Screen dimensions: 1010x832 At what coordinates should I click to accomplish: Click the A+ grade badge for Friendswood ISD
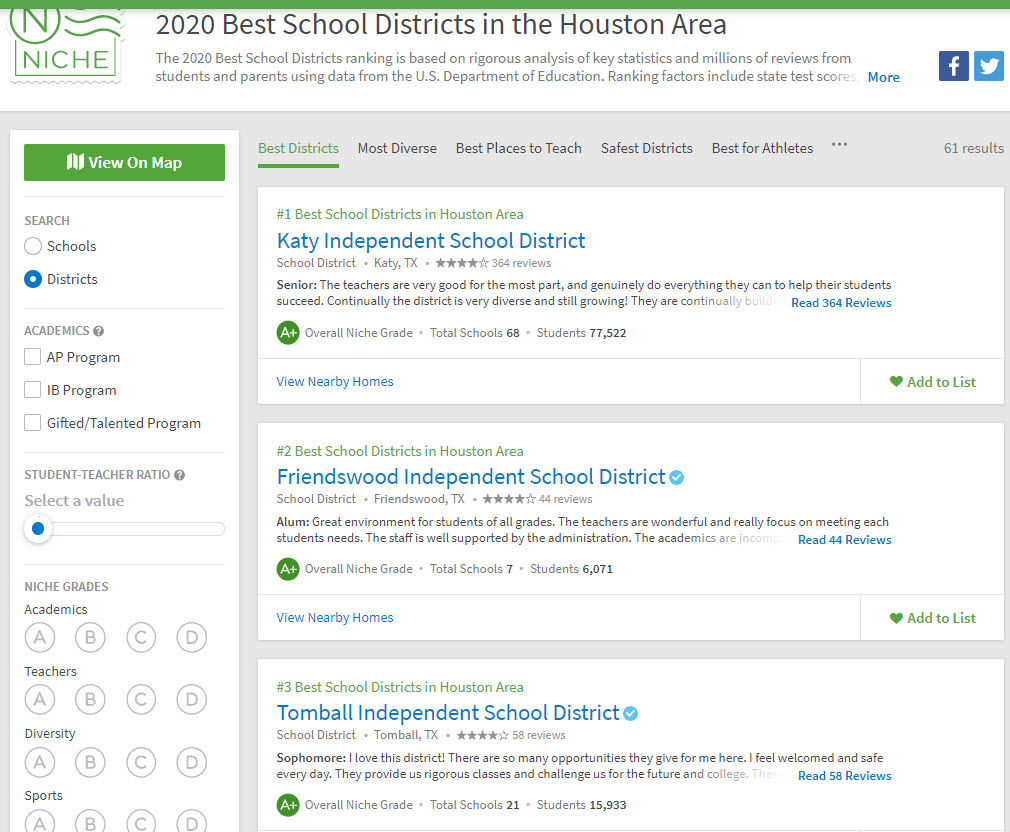point(288,569)
